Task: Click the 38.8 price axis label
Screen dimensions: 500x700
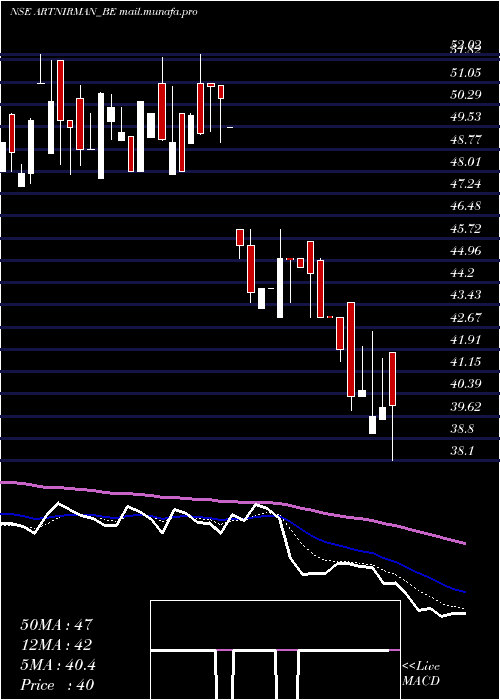Action: (462, 429)
